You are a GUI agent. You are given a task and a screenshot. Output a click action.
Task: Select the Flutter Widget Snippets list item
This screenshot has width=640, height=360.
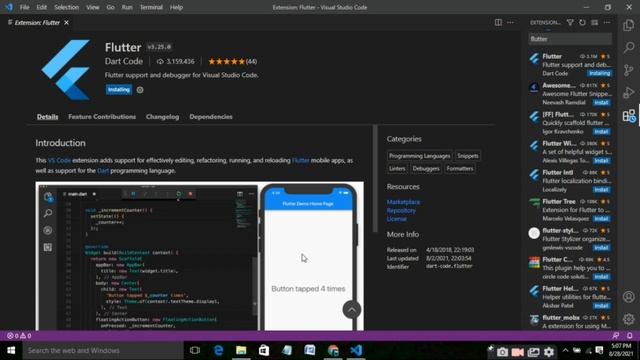[570, 152]
